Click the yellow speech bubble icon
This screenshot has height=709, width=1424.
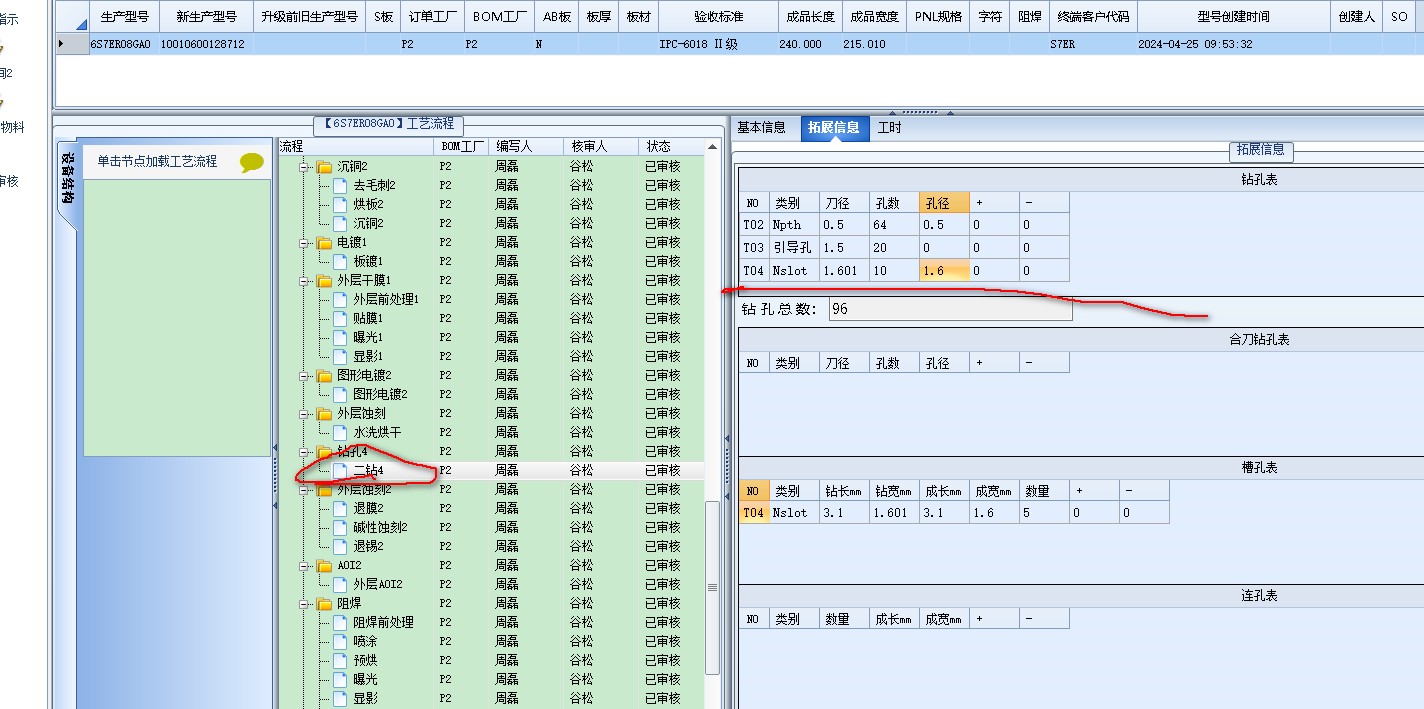(x=252, y=163)
